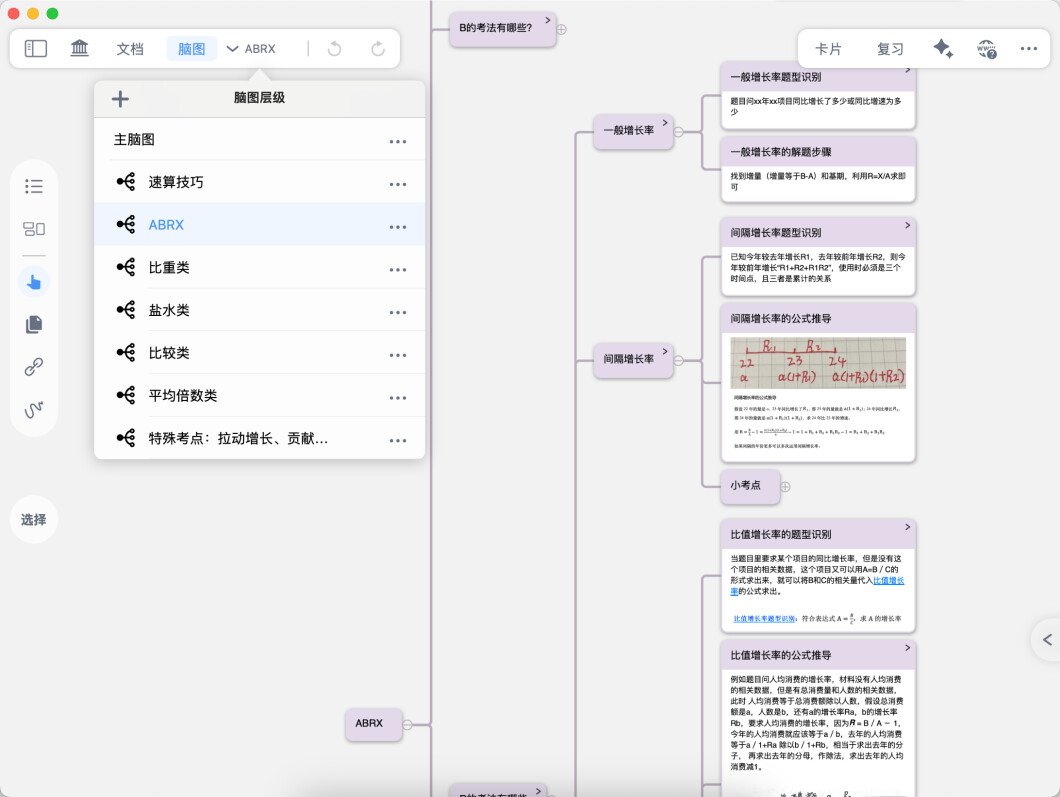
Task: Collapse the 间隔增长率 node branch
Action: tap(679, 358)
